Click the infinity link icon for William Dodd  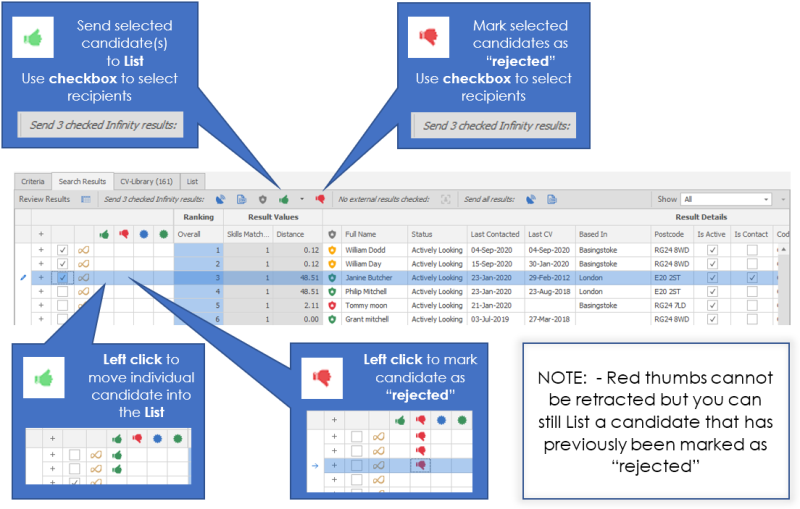86,249
